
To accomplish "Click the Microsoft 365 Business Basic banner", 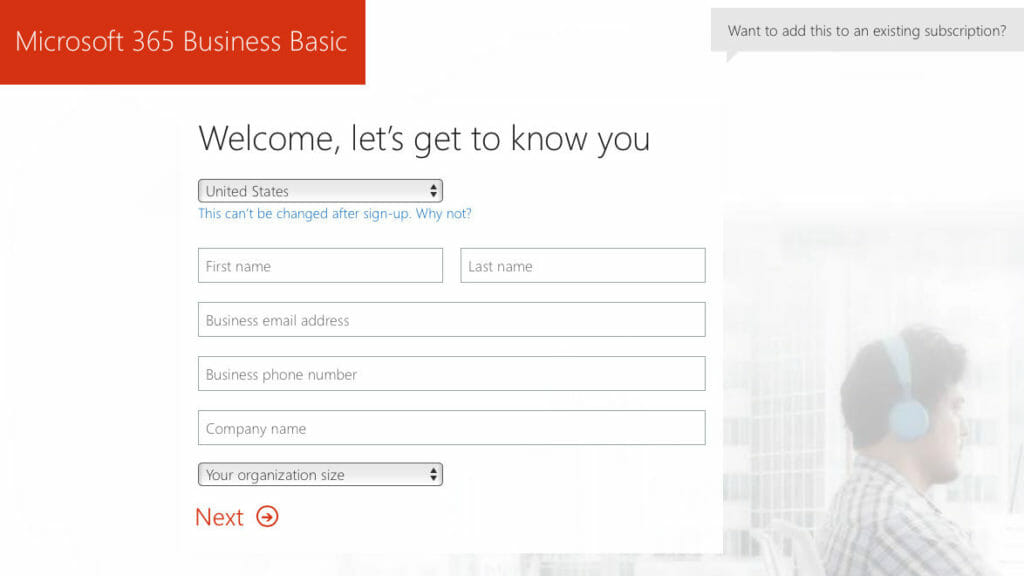I will pos(182,42).
